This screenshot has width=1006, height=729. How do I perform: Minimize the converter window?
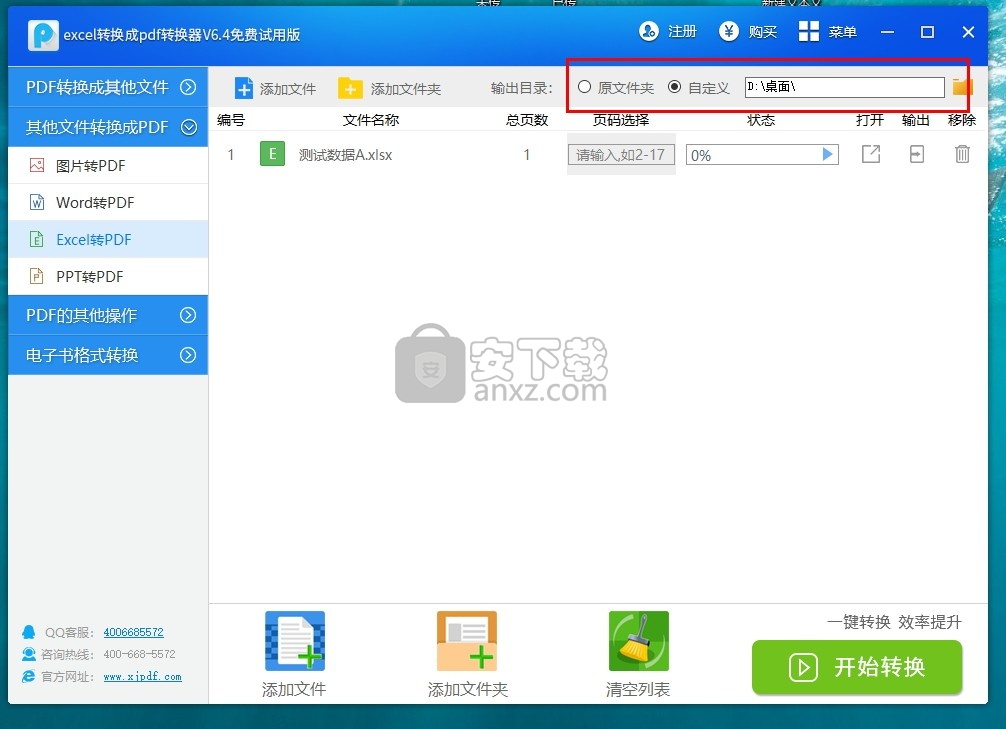[887, 32]
